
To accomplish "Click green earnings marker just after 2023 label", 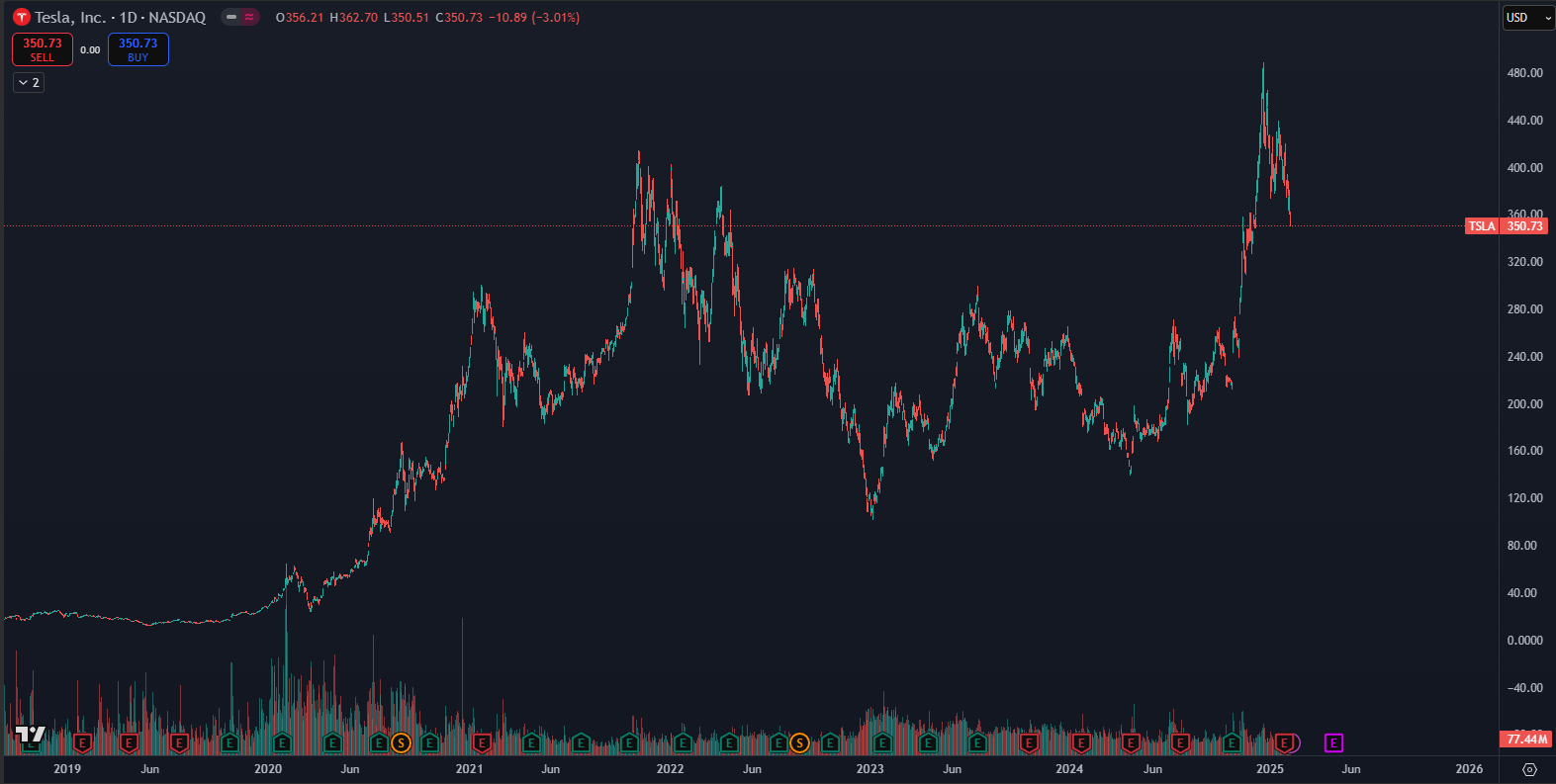I will coord(882,742).
